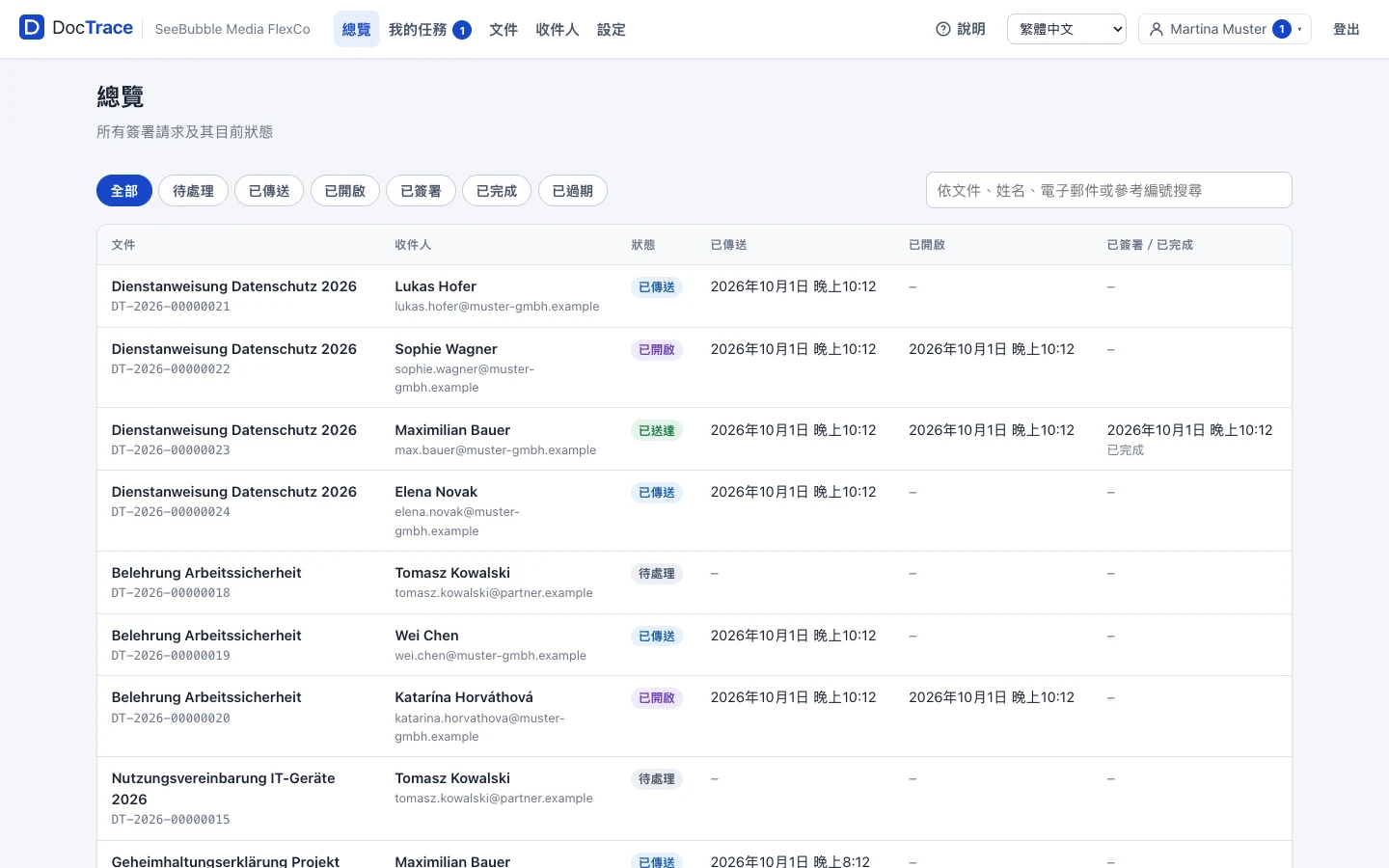This screenshot has width=1389, height=868.
Task: Select recipient Sophie Wagner
Action: click(446, 349)
